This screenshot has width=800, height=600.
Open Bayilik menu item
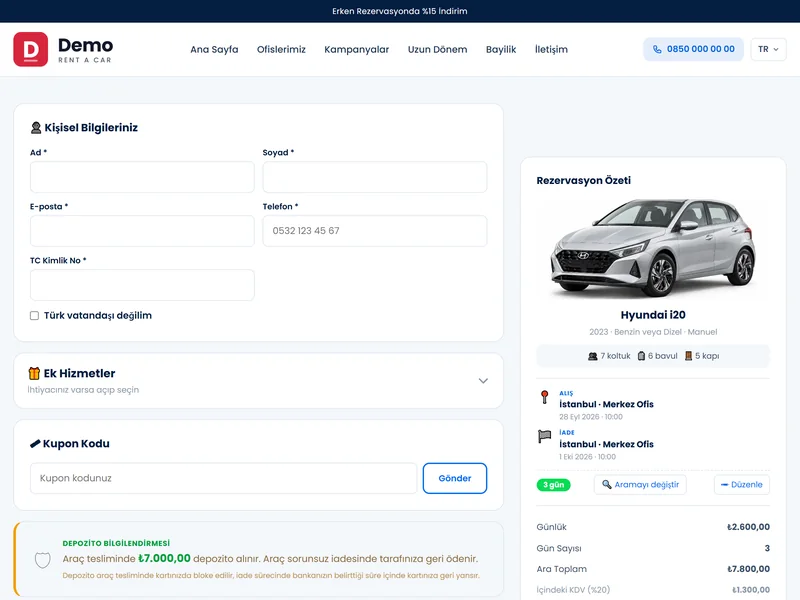pyautogui.click(x=501, y=49)
